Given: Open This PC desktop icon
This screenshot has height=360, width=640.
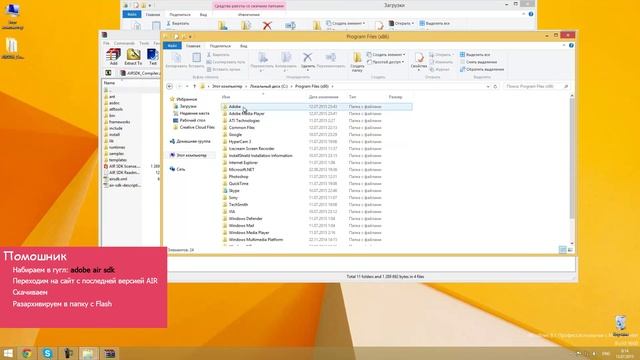Looking at the screenshot, I should (13, 16).
